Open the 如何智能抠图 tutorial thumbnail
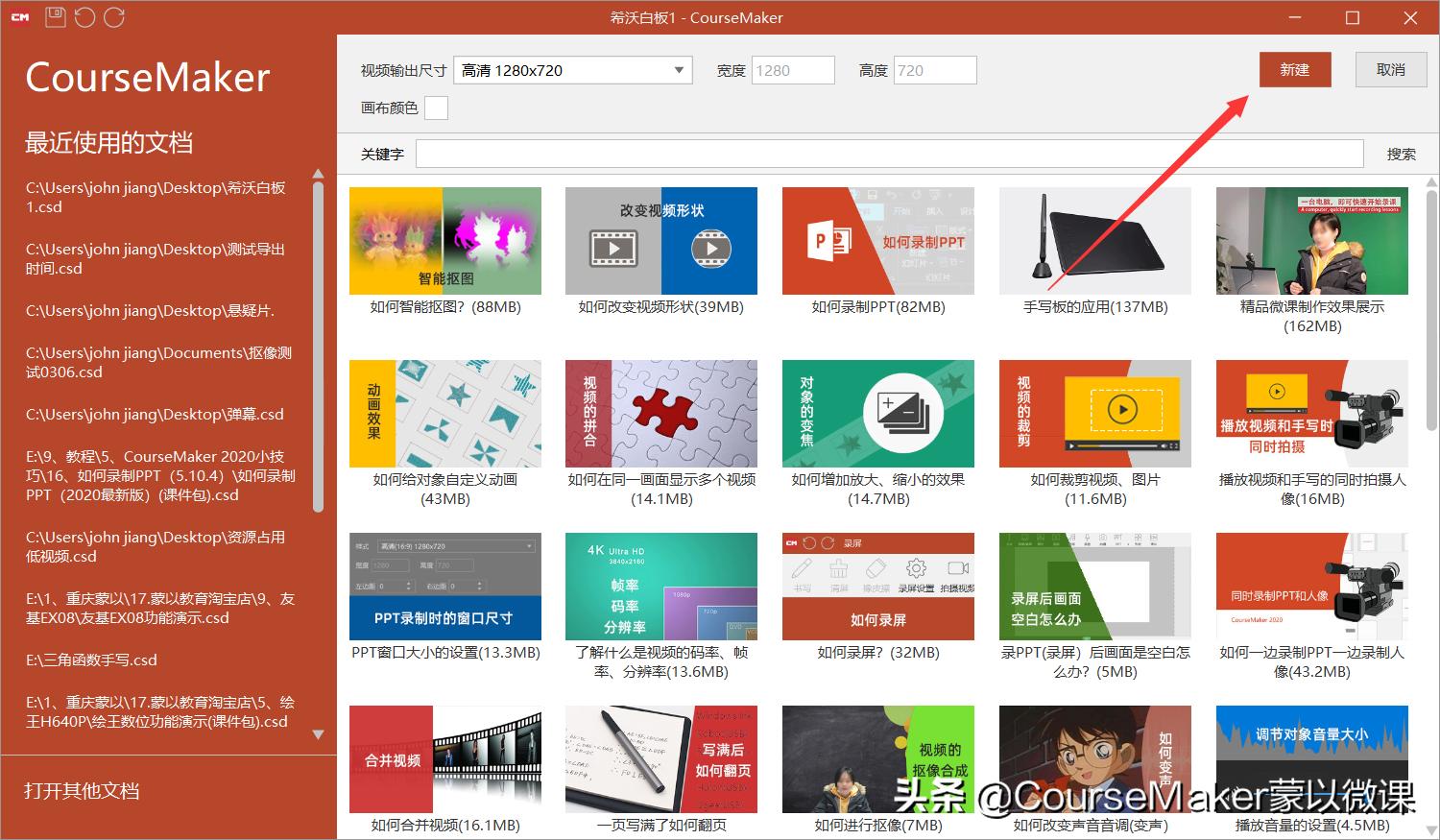 point(444,240)
